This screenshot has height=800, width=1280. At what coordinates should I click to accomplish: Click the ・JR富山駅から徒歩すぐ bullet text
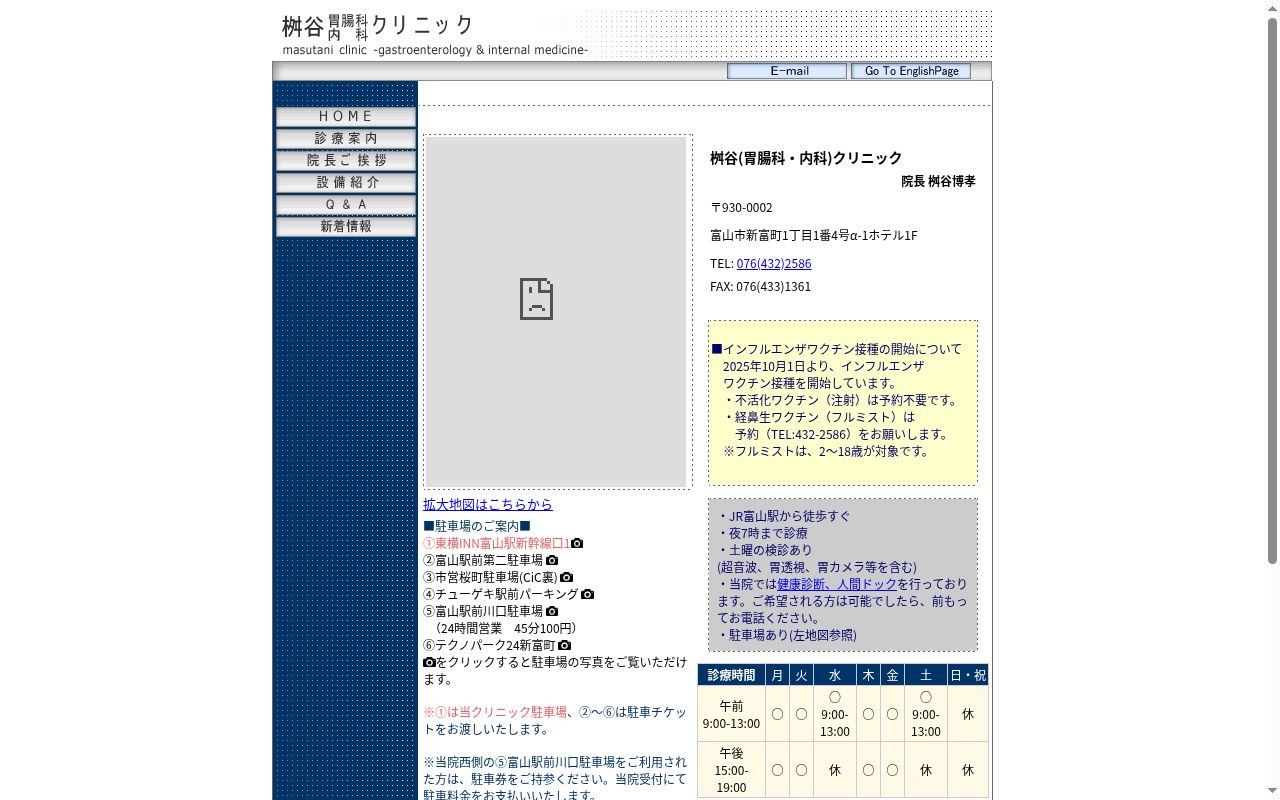tap(784, 516)
